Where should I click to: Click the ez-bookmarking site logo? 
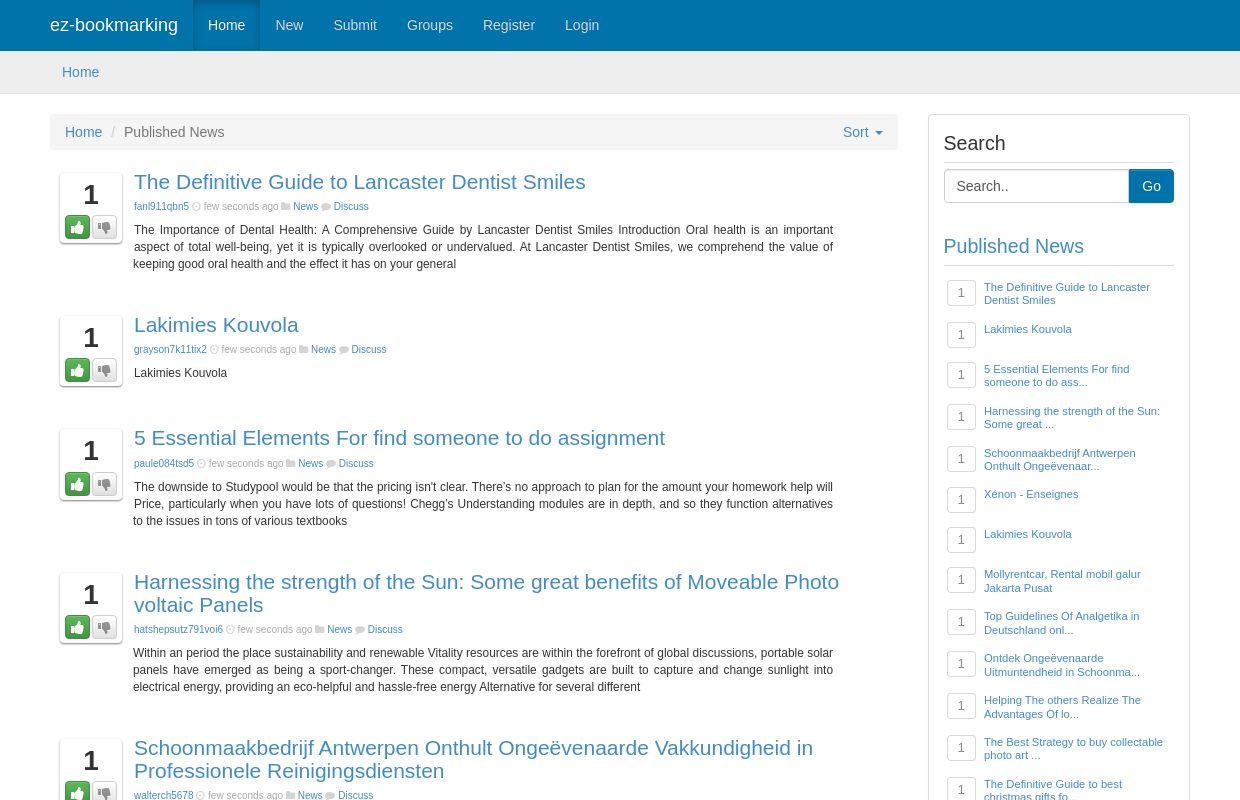[114, 25]
